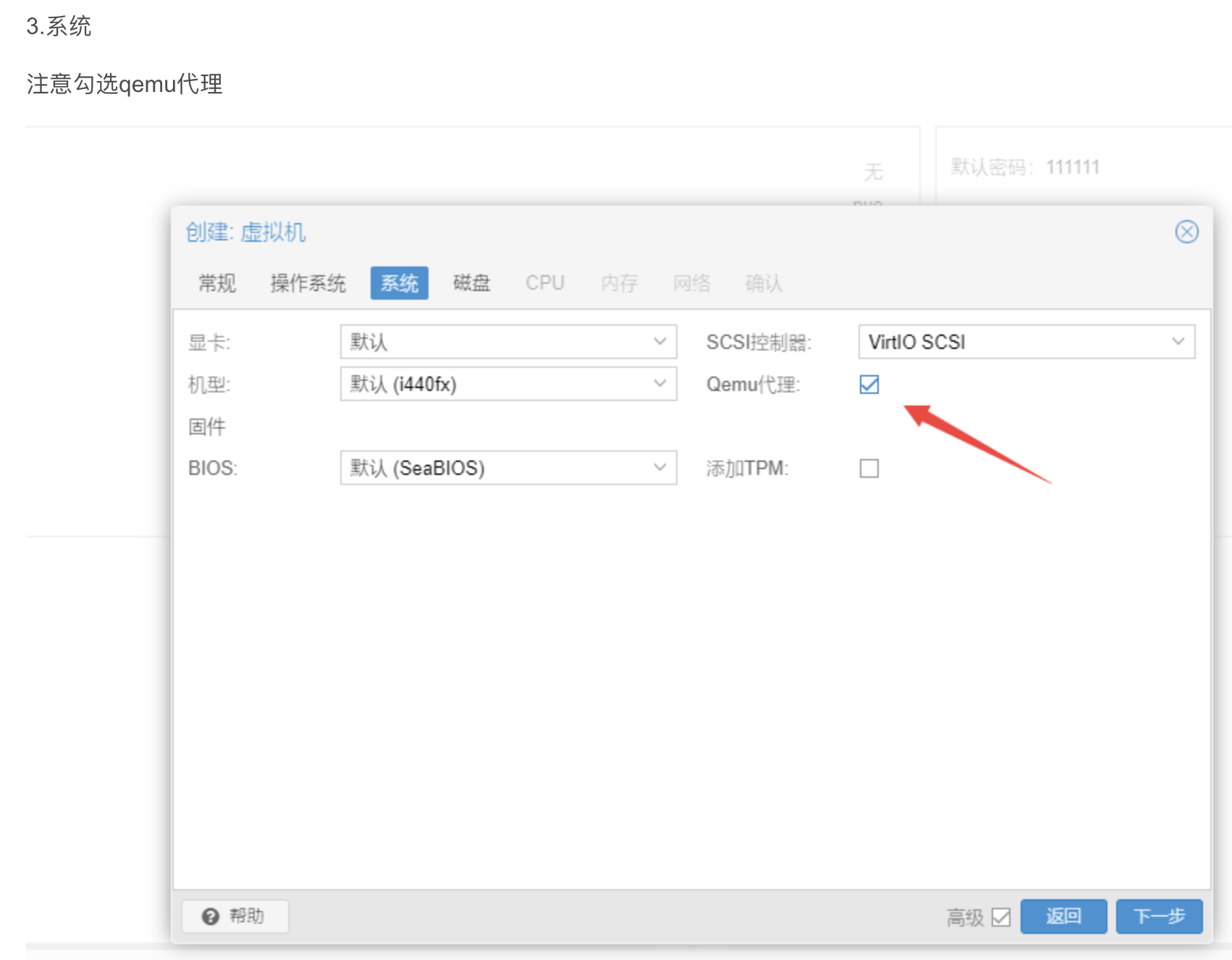Screen dimensions: 1232x960
Task: Click the 默认 (i440fx) field text
Action: [403, 384]
